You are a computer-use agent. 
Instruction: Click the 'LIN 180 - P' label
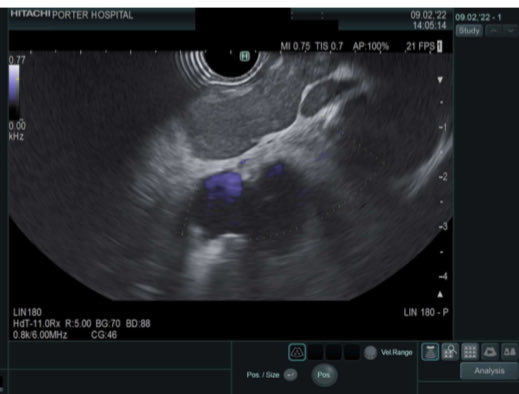426,312
